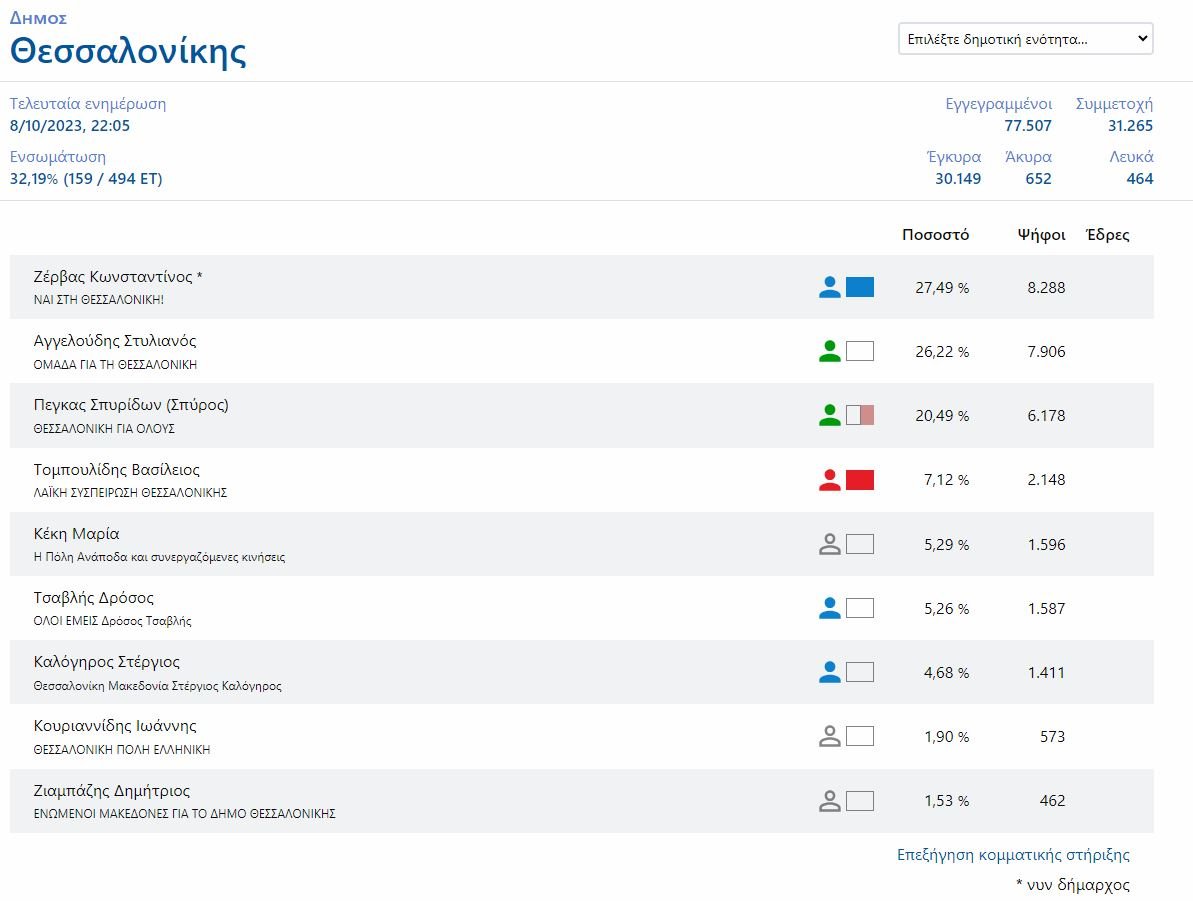Select candidate name Ζέρβας Κωνσταντίνος
This screenshot has width=1193, height=901.
click(113, 276)
